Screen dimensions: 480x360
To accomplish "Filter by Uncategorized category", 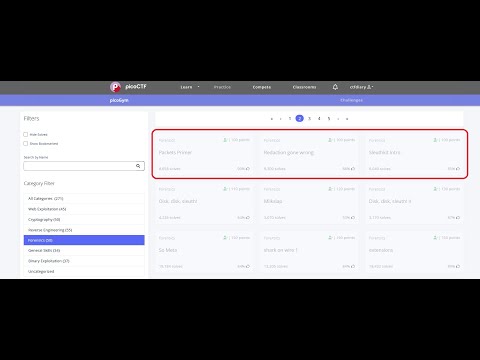I will [x=84, y=271].
